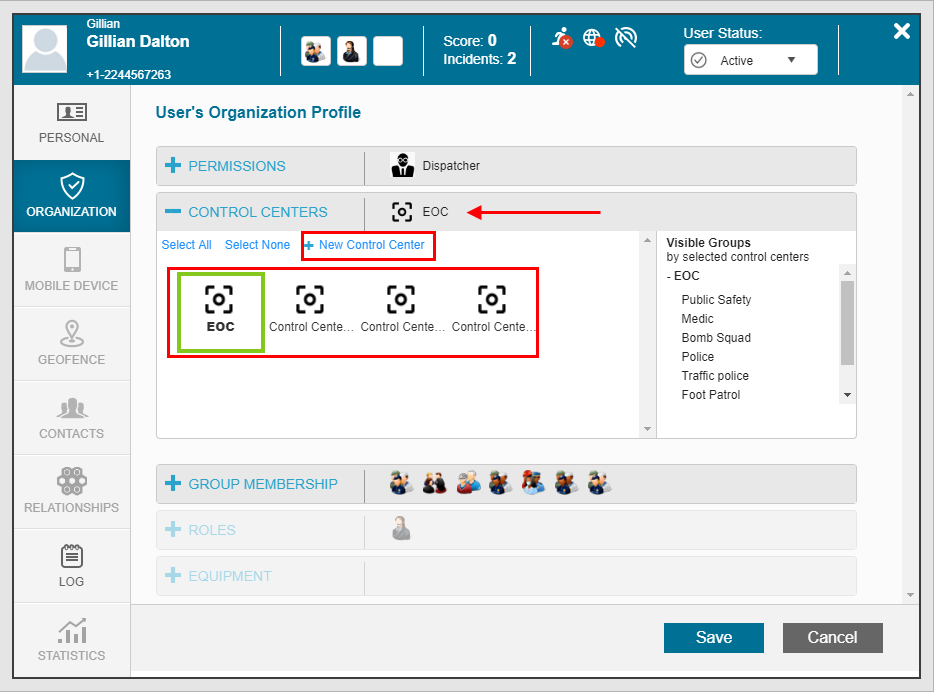Click the New Control Center link

pos(370,245)
